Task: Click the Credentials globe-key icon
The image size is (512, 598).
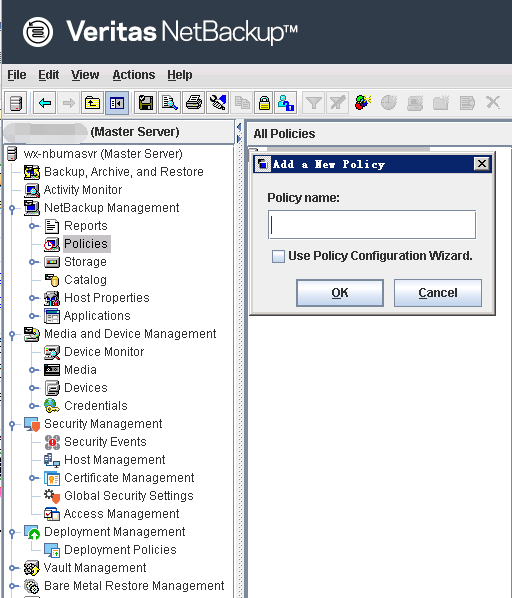Action: (x=52, y=406)
